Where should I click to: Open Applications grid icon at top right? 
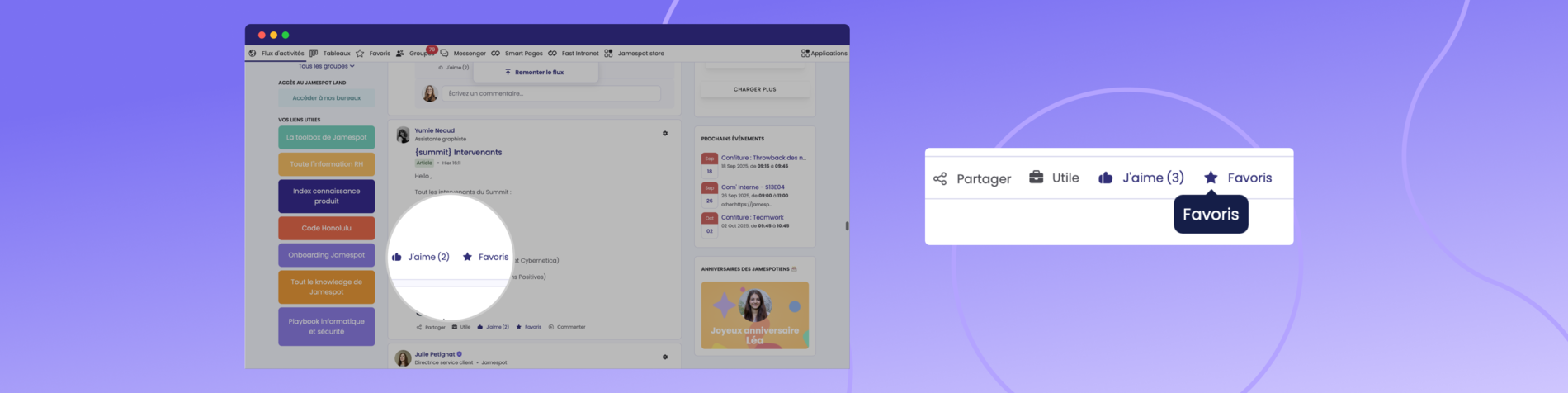805,54
